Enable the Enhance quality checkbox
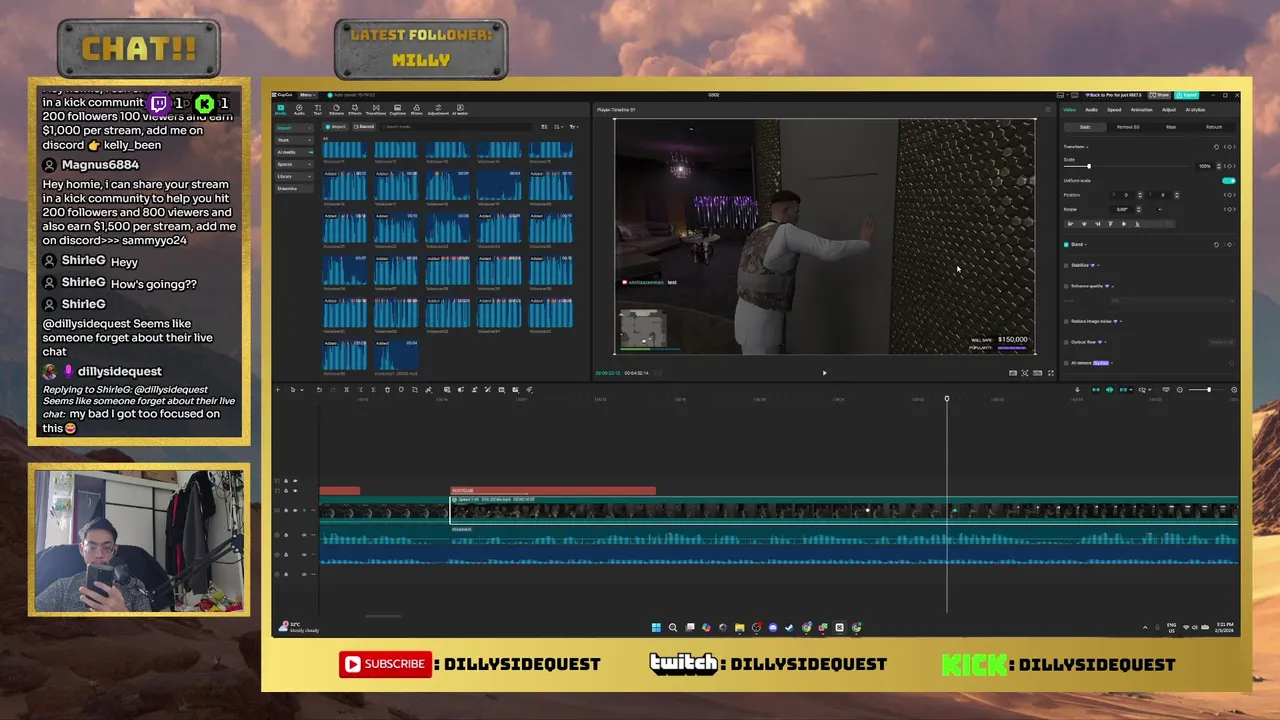Image resolution: width=1280 pixels, height=720 pixels. click(1066, 286)
